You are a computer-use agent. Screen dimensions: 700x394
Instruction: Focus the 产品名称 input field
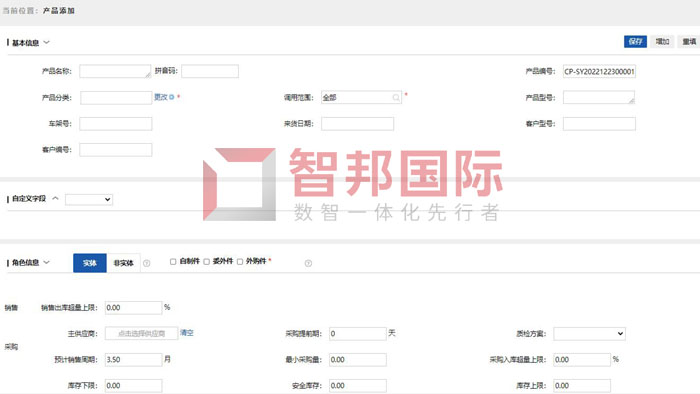tap(115, 71)
